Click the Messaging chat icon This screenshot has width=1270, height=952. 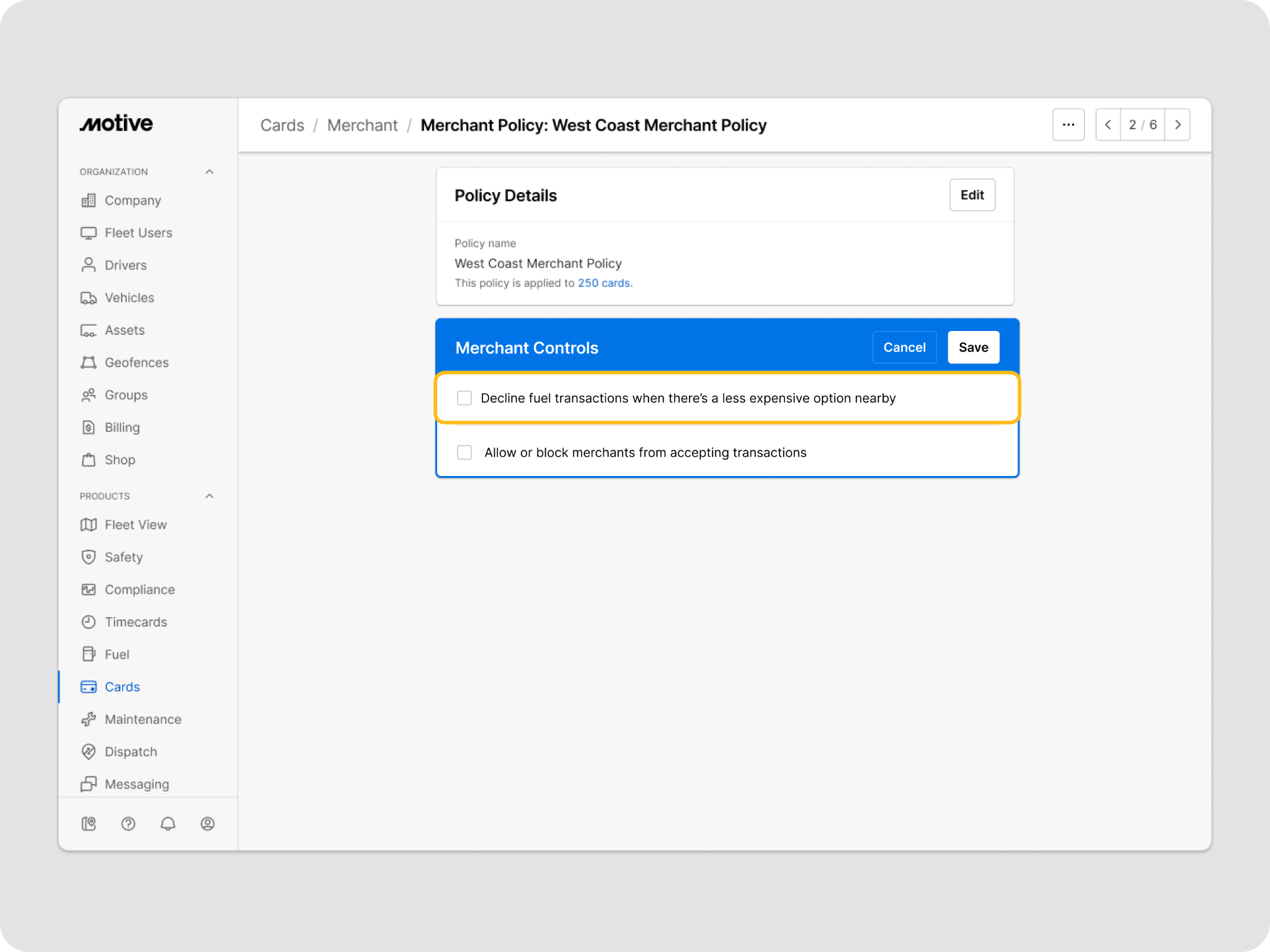(x=89, y=784)
